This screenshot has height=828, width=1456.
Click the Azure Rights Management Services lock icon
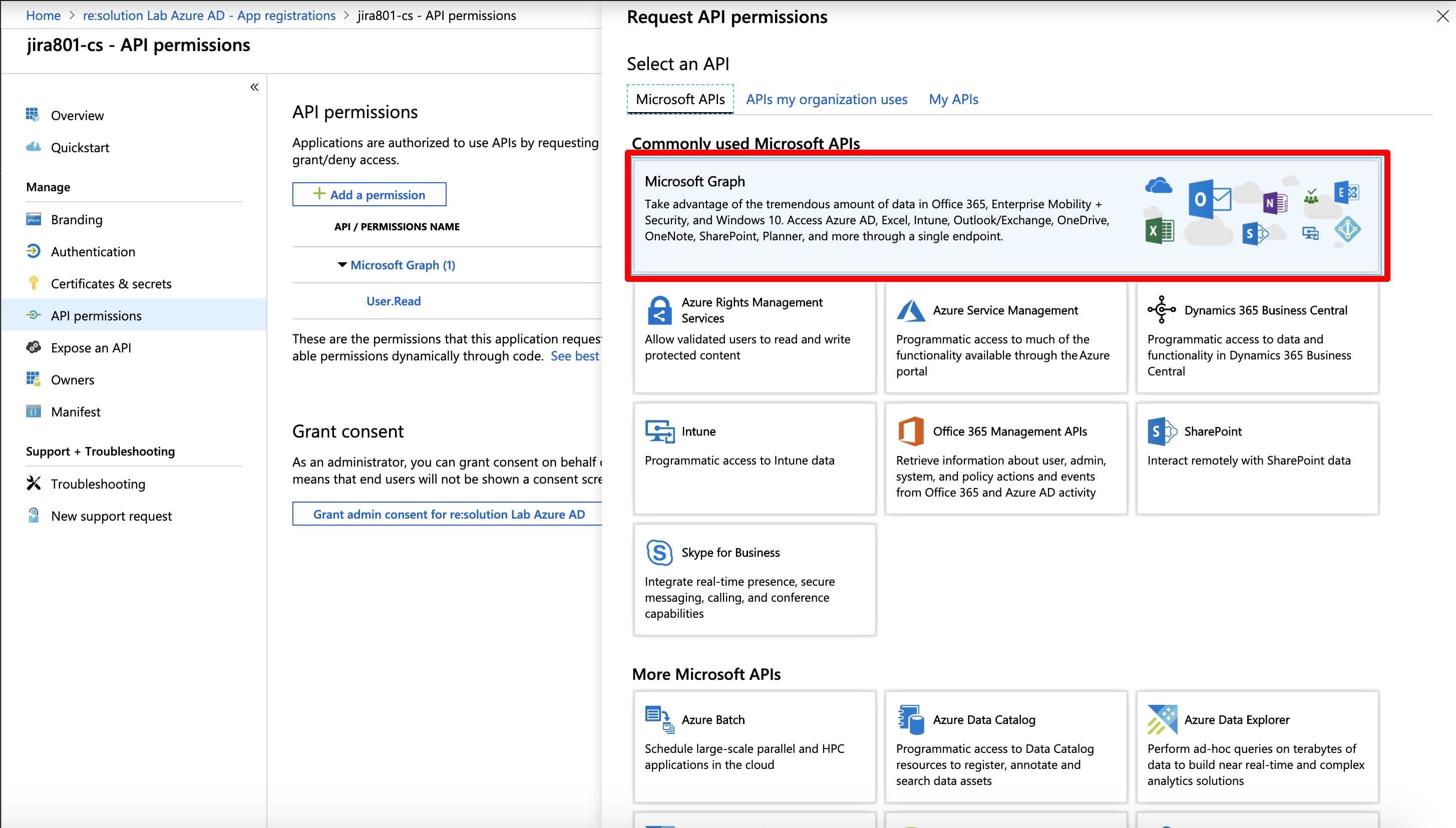pos(660,310)
